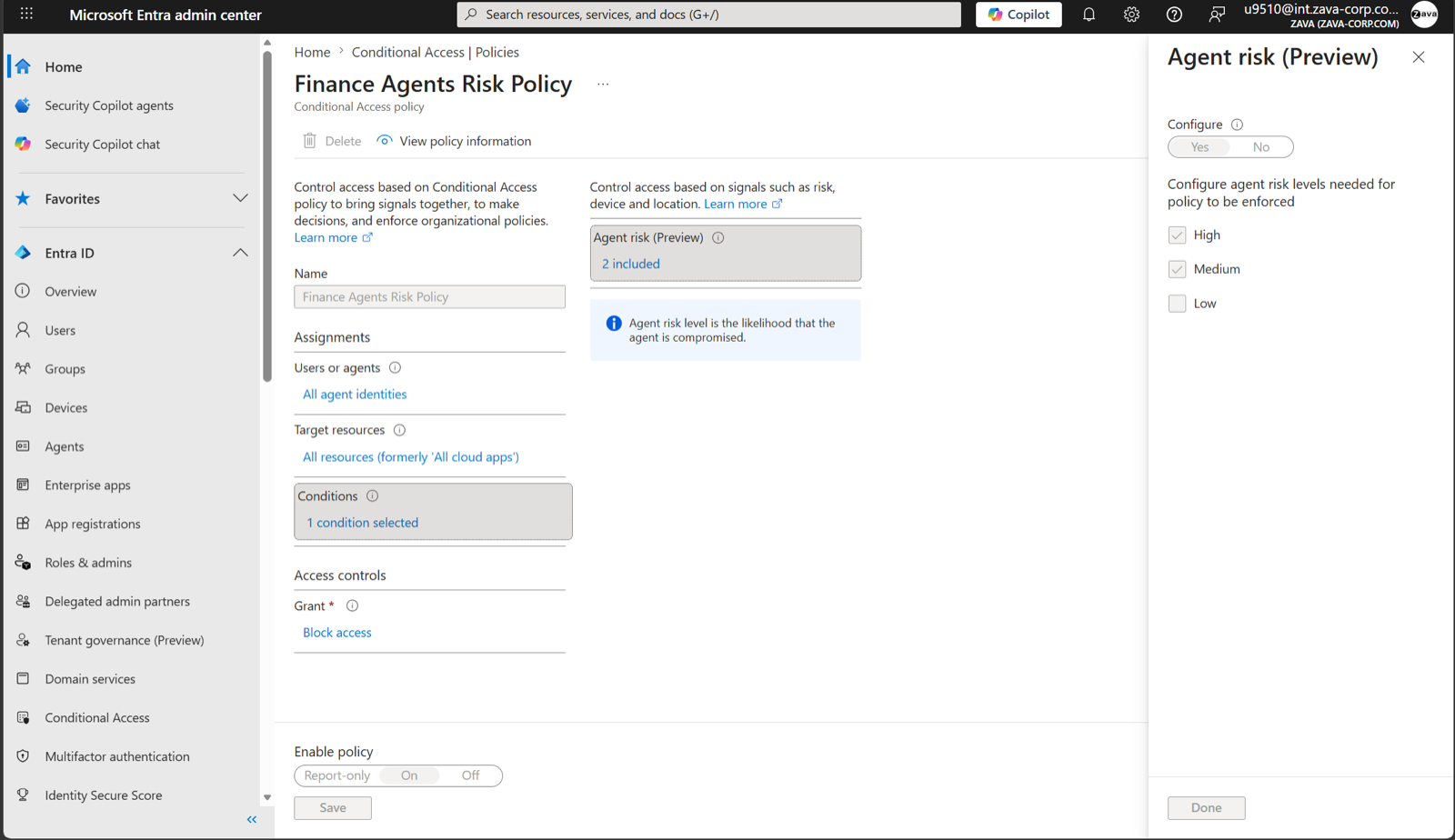Screen dimensions: 1455x840
Task: Collapse the Entra ID section
Action: pos(240,253)
